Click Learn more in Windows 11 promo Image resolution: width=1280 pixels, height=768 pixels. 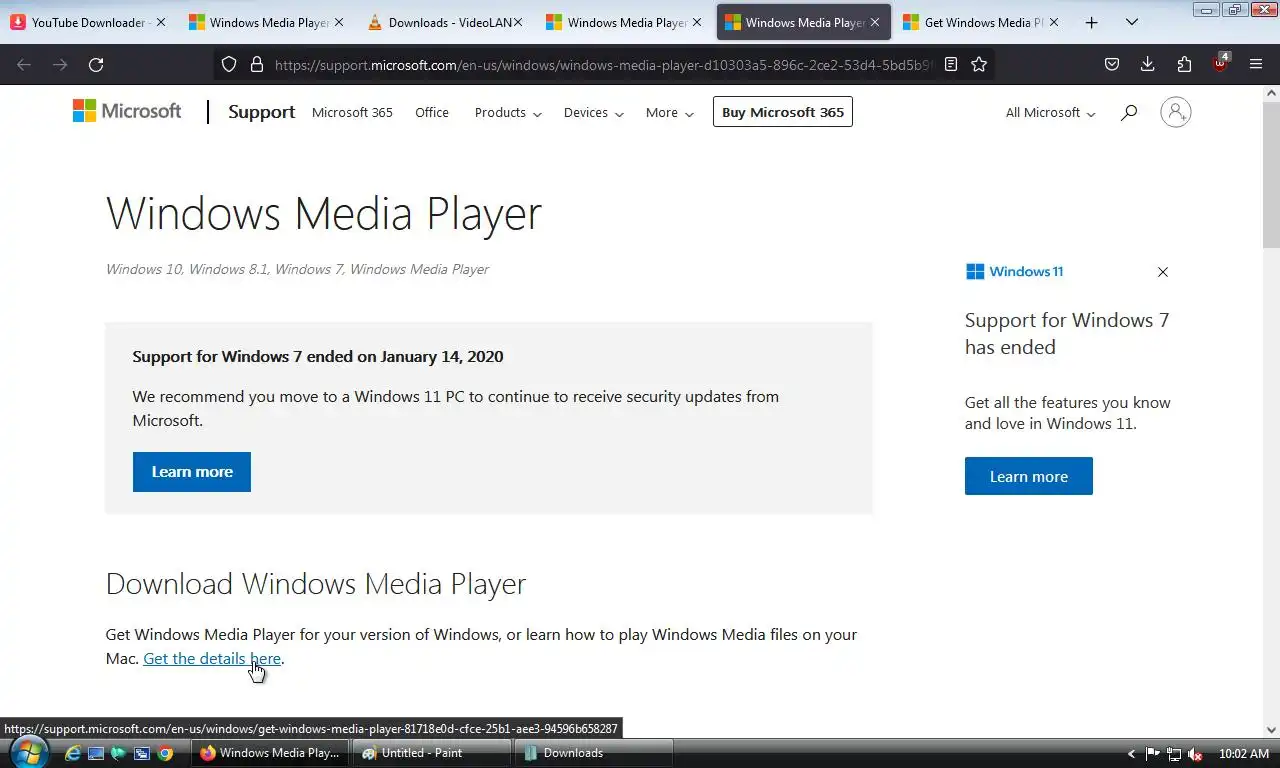1029,476
